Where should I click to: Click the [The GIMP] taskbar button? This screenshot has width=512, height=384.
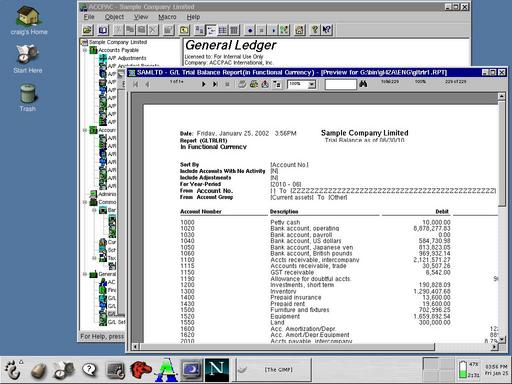tap(274, 370)
